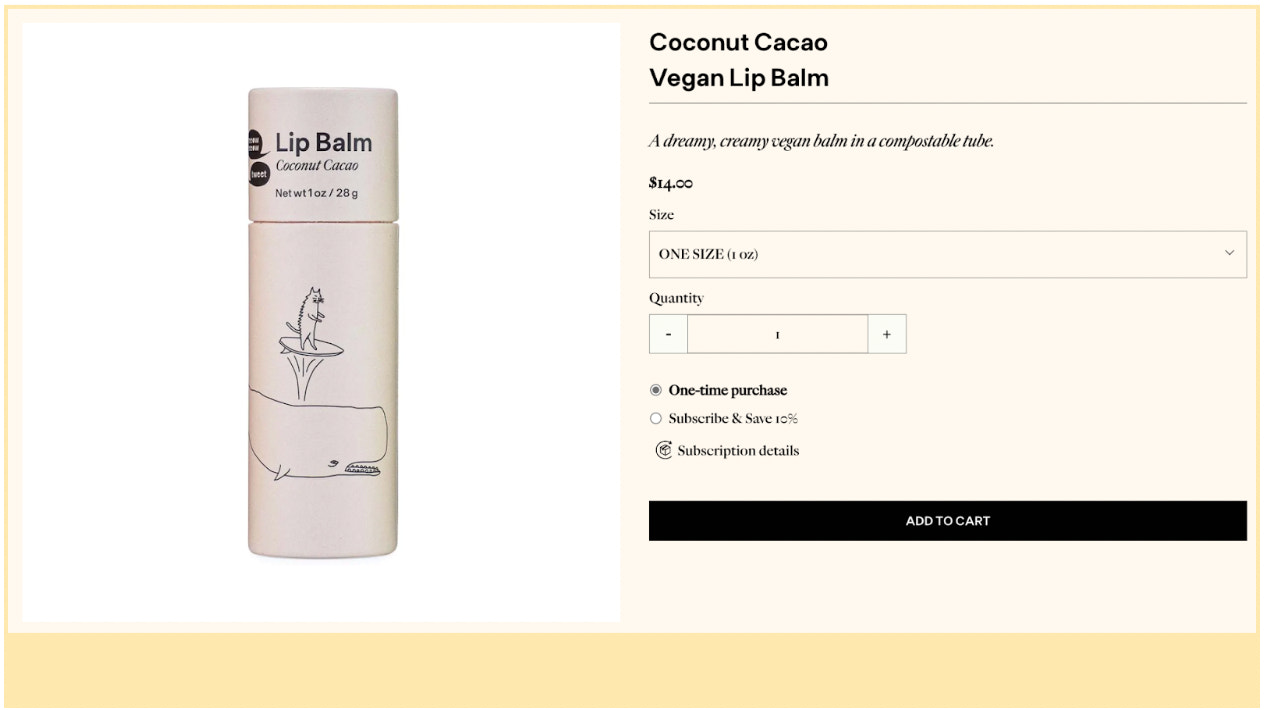This screenshot has width=1264, height=710.
Task: Click the ADD TO CART button
Action: click(947, 520)
